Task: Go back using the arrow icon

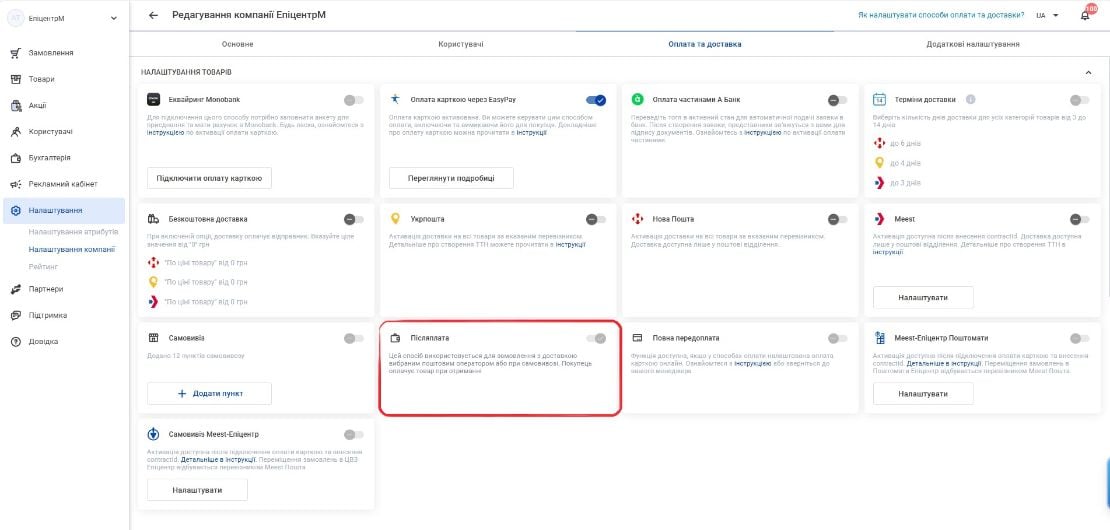Action: click(x=154, y=15)
